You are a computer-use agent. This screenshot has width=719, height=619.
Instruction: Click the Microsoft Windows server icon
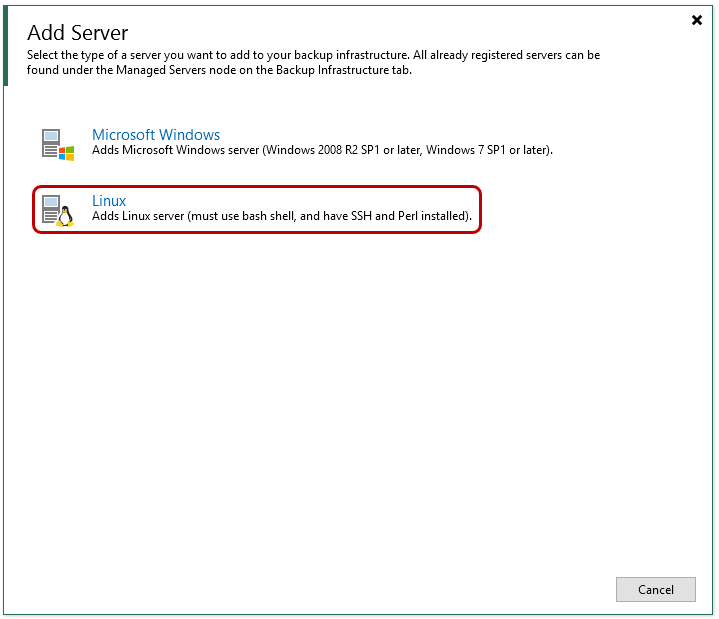[58, 144]
